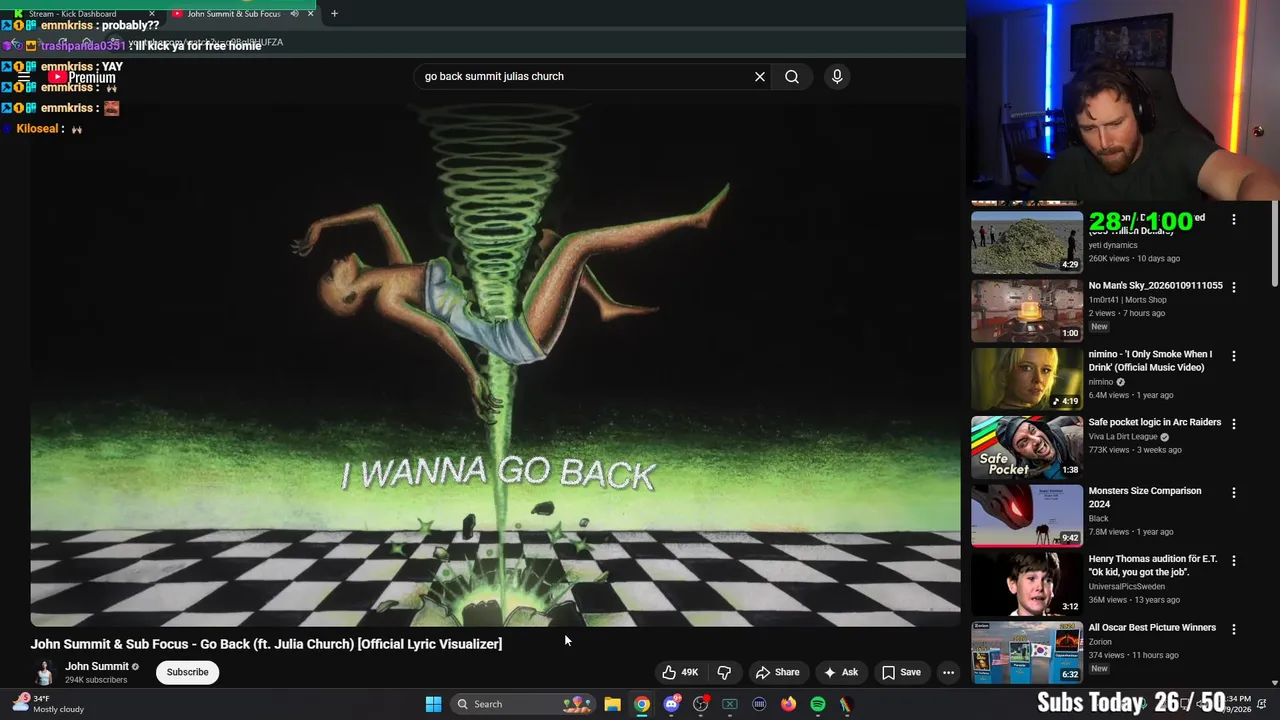This screenshot has height=720, width=1280.
Task: Open the yeti dynamics video thumbnail
Action: pos(1026,242)
